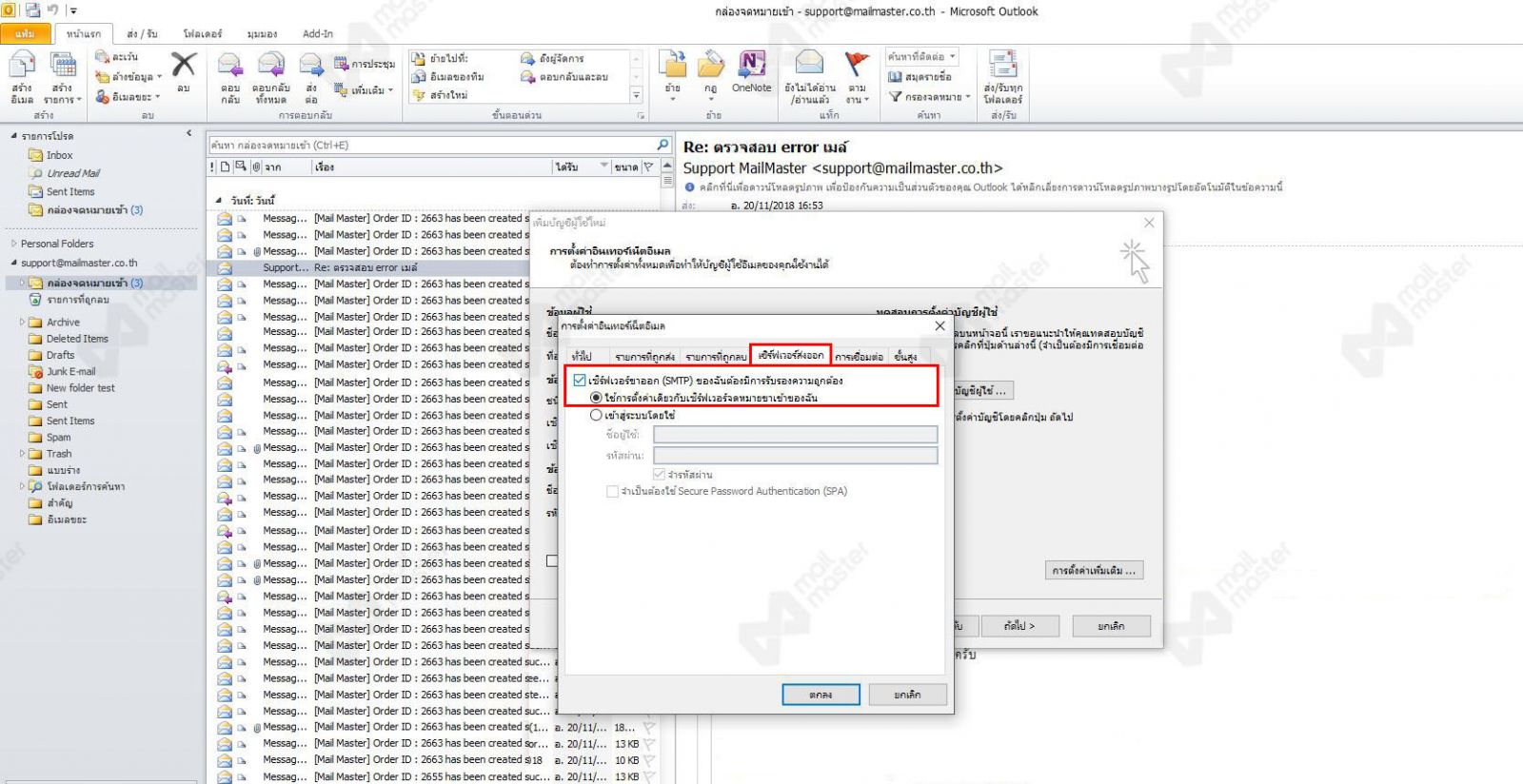Select the ตอบกลับและลบ quick step
Screen dimensions: 1523x784
click(x=564, y=77)
